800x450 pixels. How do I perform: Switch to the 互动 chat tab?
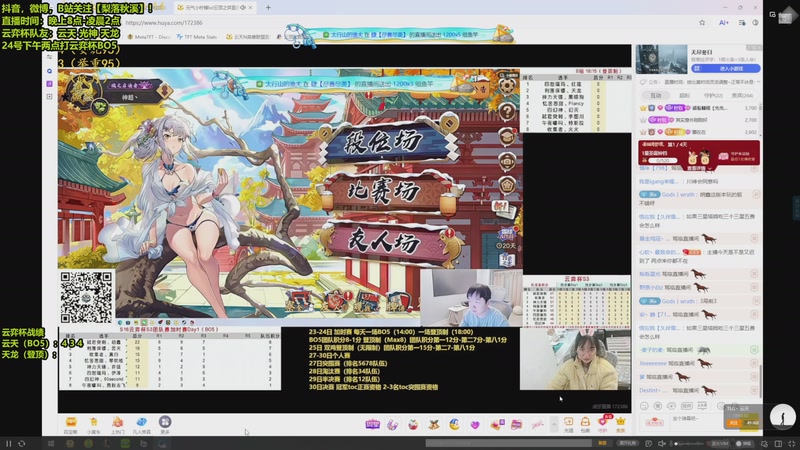656,95
